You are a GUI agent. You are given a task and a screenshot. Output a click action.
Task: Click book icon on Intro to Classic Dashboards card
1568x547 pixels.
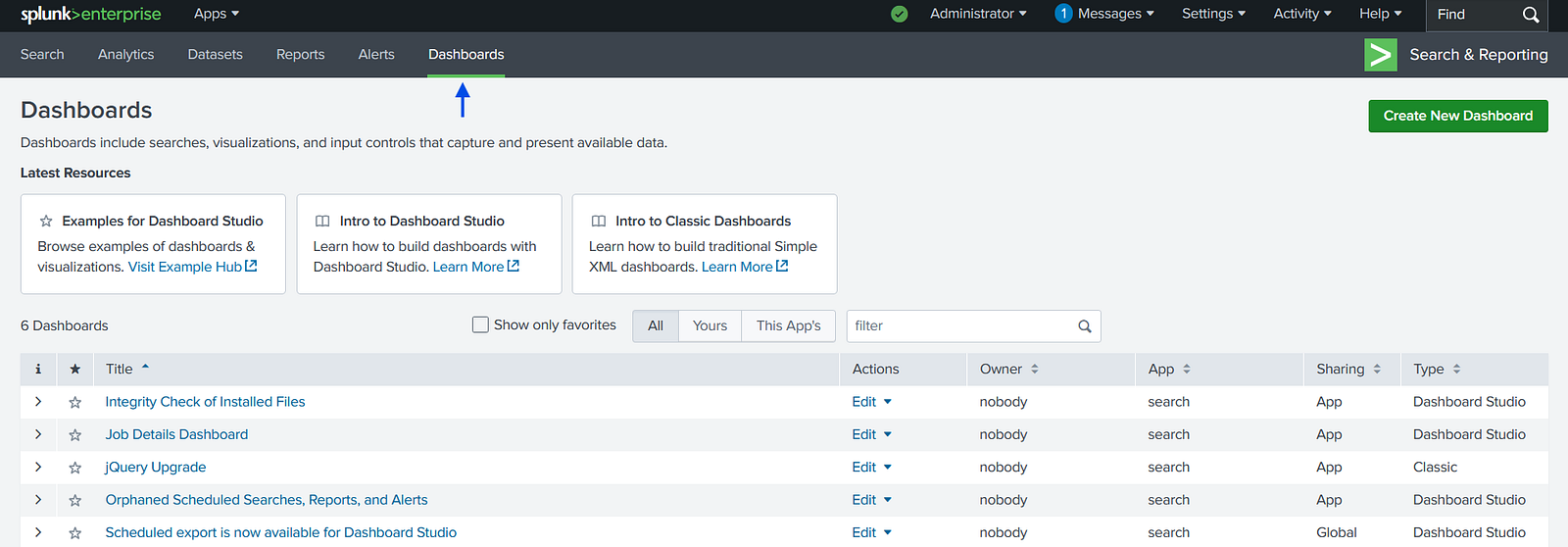(598, 222)
